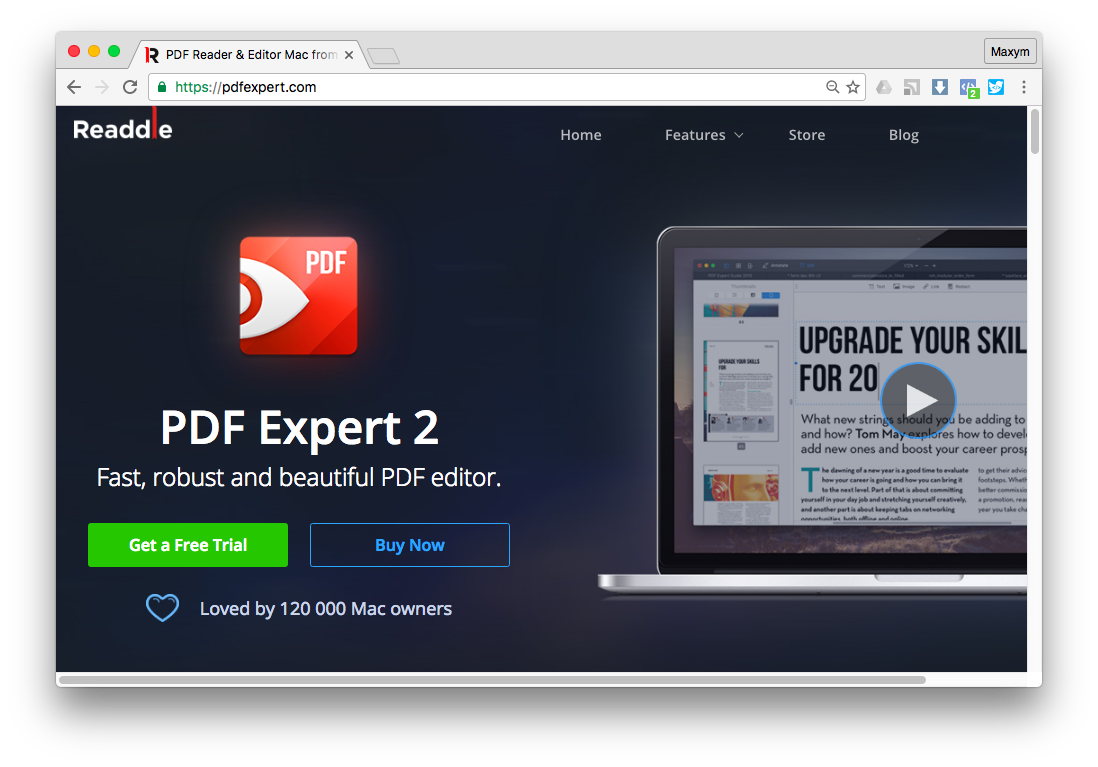Click the red close window button
The width and height of the screenshot is (1098, 767).
(74, 51)
